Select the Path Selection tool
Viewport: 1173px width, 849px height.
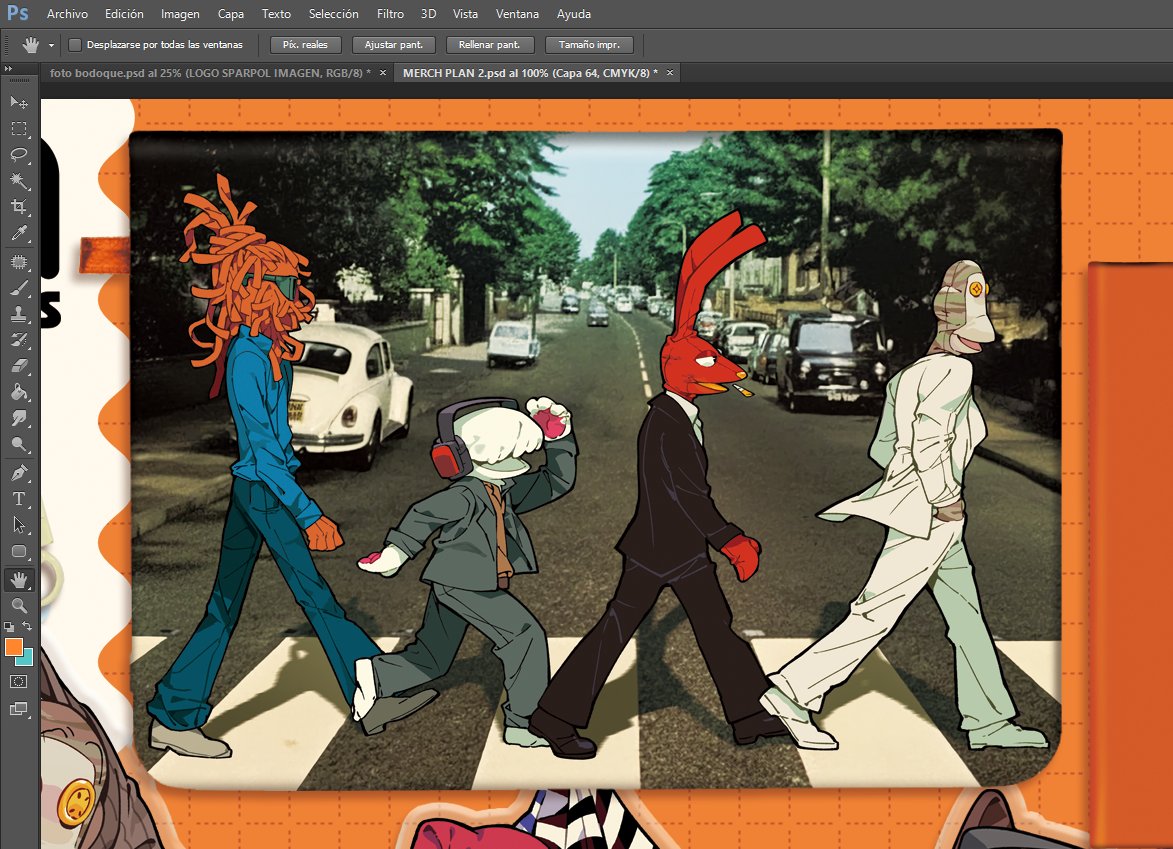(19, 525)
